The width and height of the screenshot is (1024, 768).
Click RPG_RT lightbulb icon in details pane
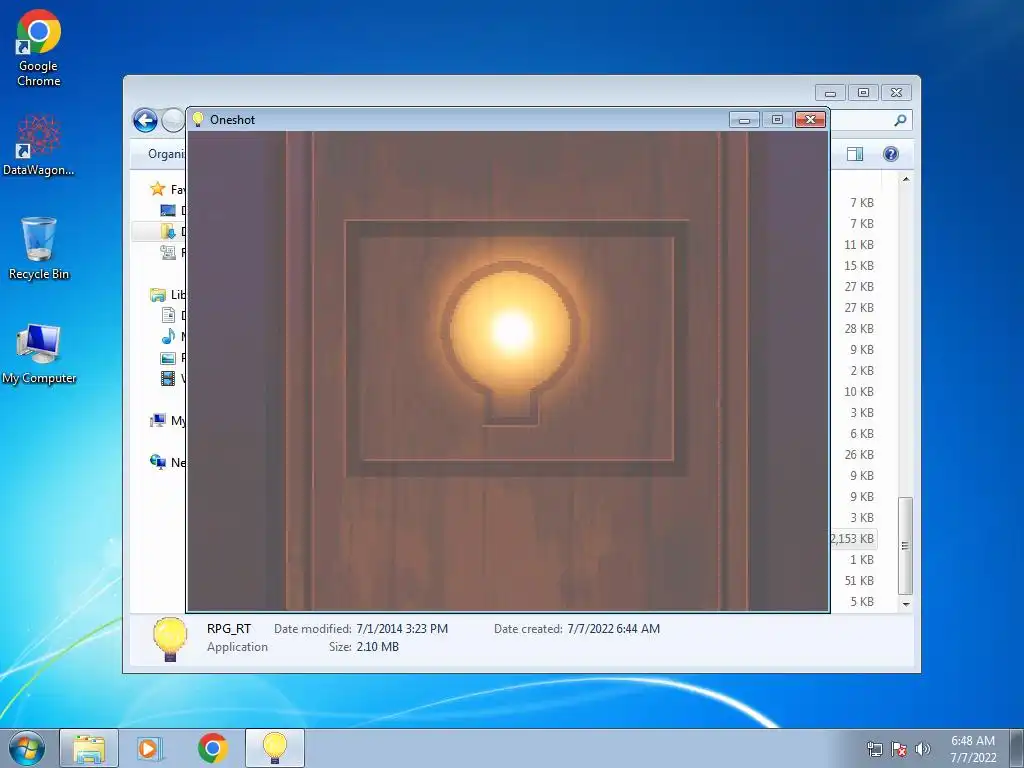point(170,639)
